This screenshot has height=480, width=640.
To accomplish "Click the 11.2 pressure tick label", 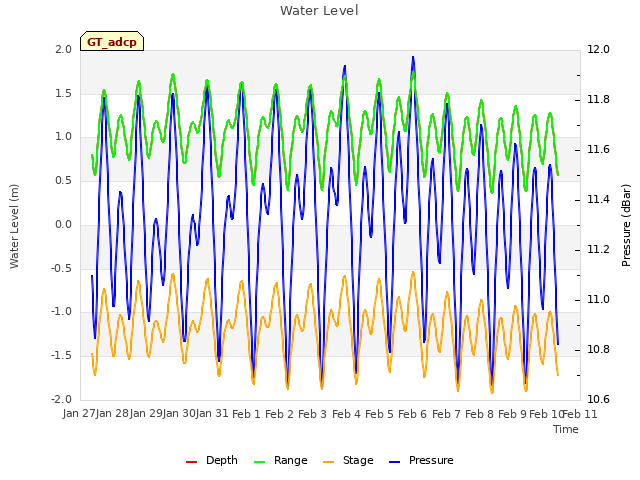I will coord(598,249).
